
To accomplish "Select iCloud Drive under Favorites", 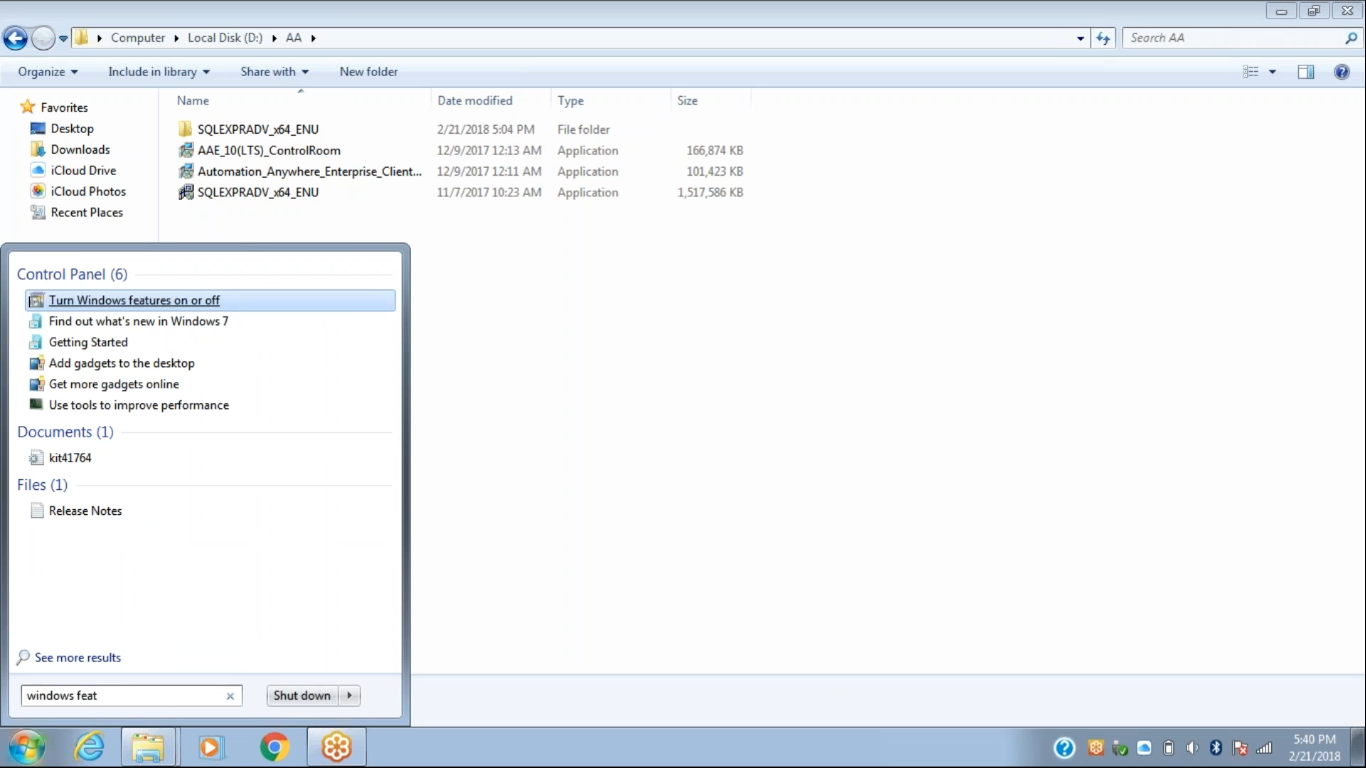I will pyautogui.click(x=83, y=171).
